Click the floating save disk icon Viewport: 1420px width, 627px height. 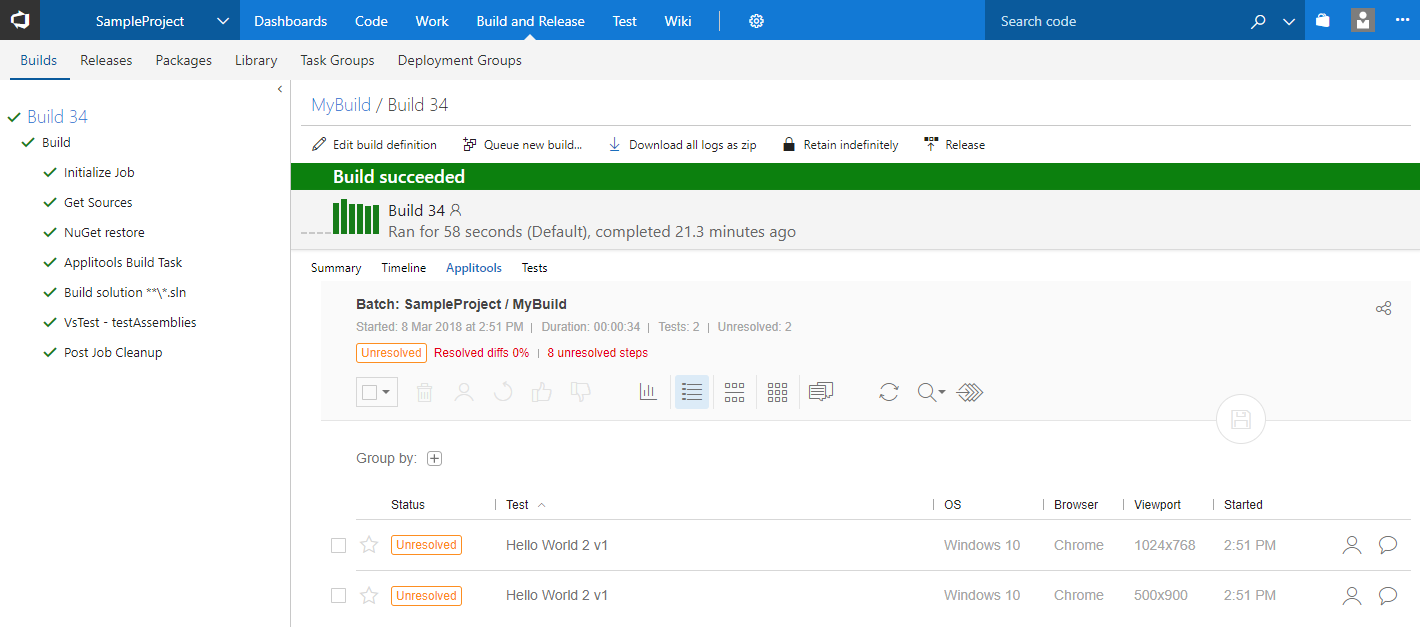tap(1240, 420)
